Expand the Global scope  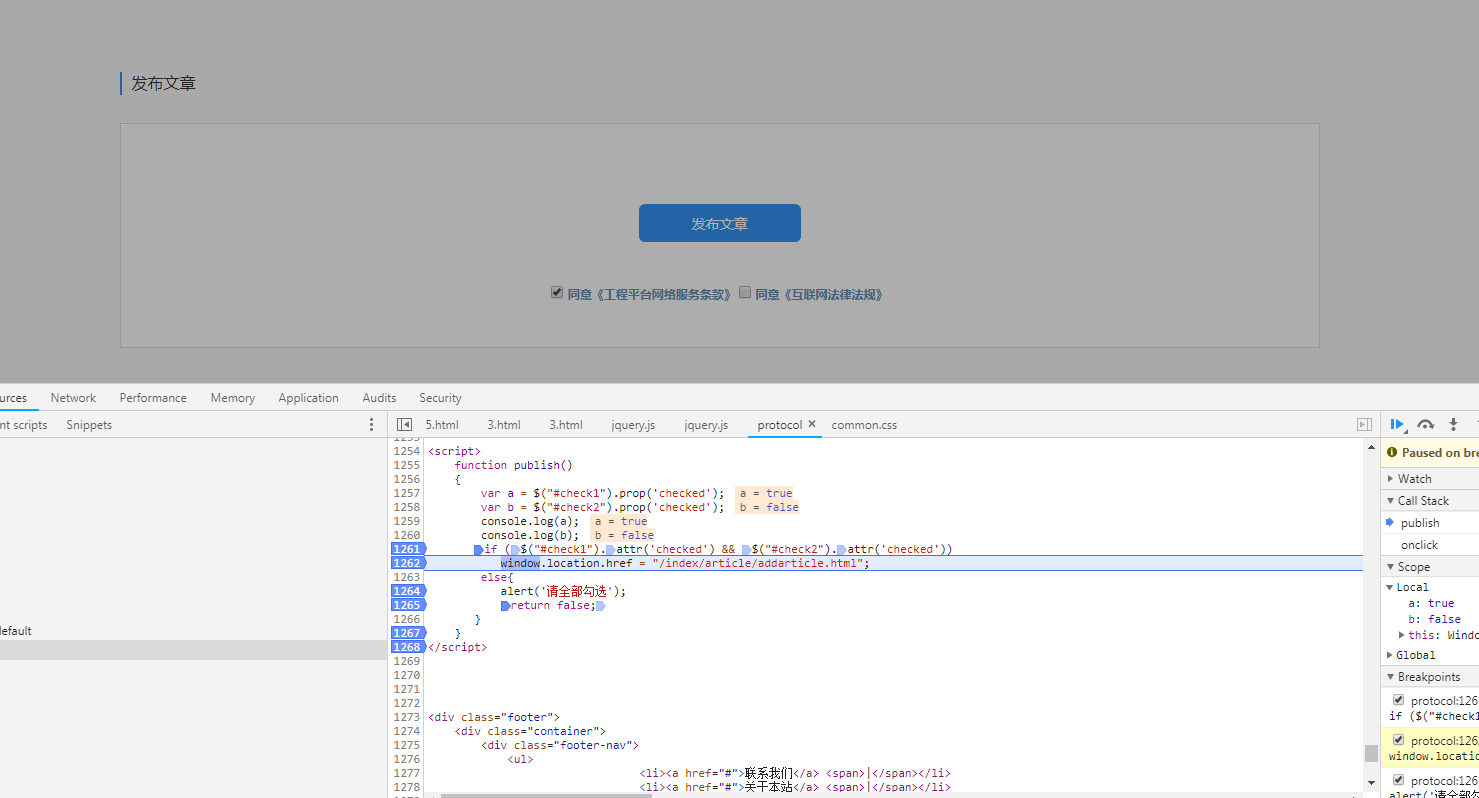tap(1390, 655)
